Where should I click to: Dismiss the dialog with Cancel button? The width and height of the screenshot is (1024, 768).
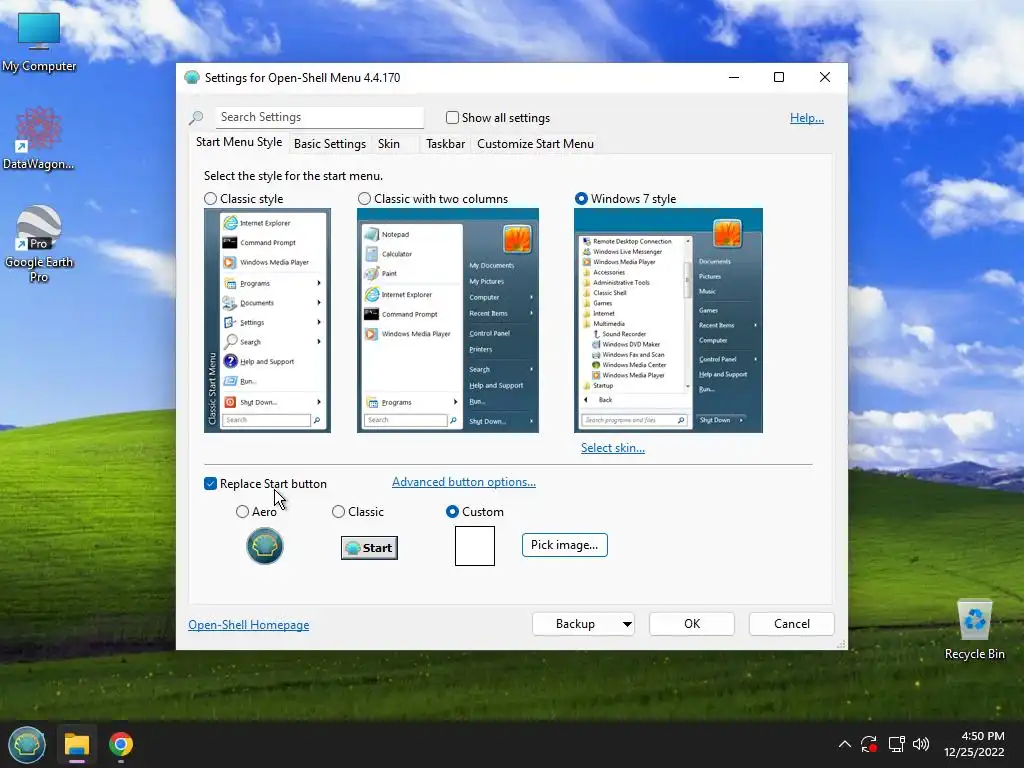point(792,624)
